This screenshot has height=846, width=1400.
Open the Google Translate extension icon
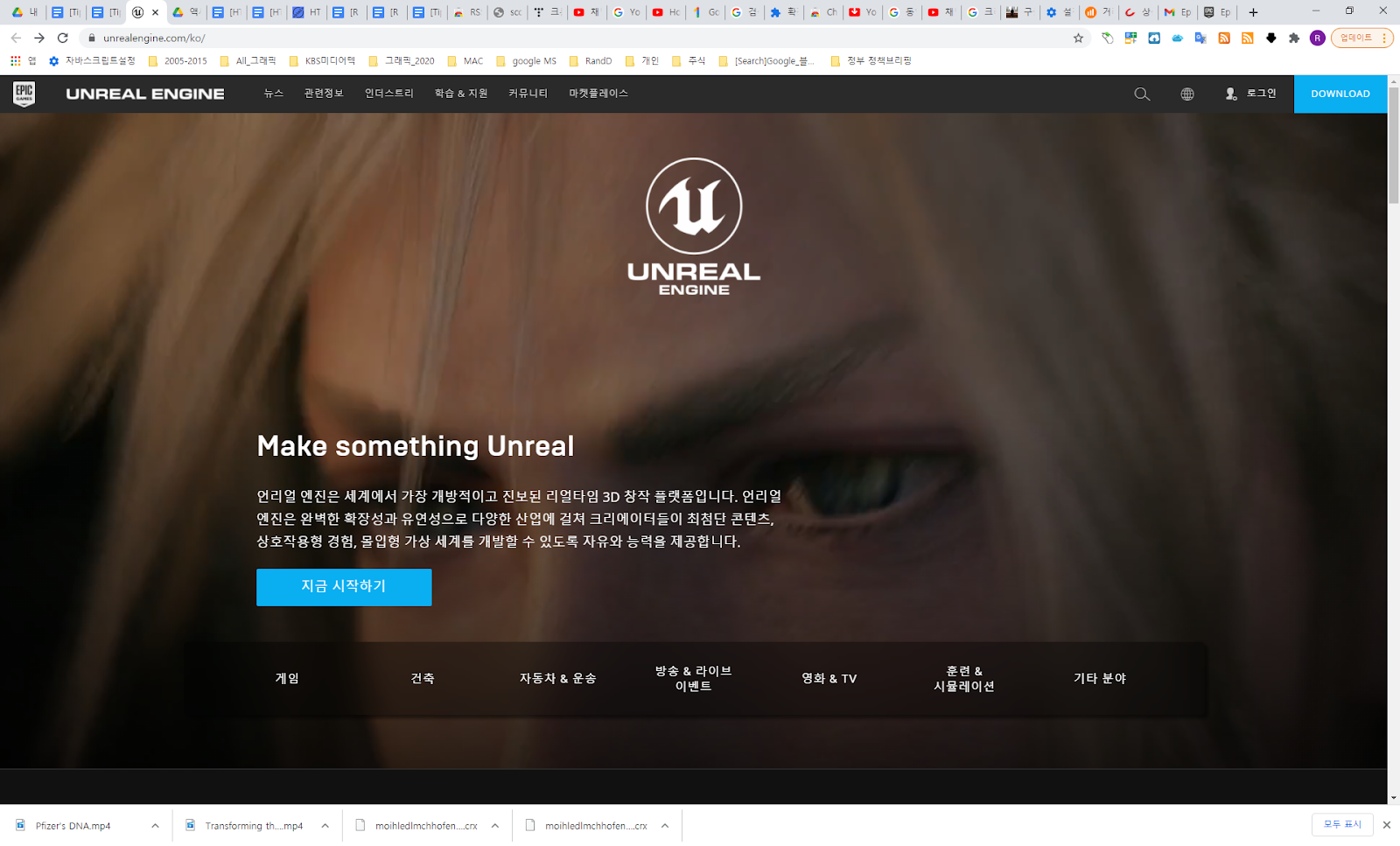click(1200, 38)
